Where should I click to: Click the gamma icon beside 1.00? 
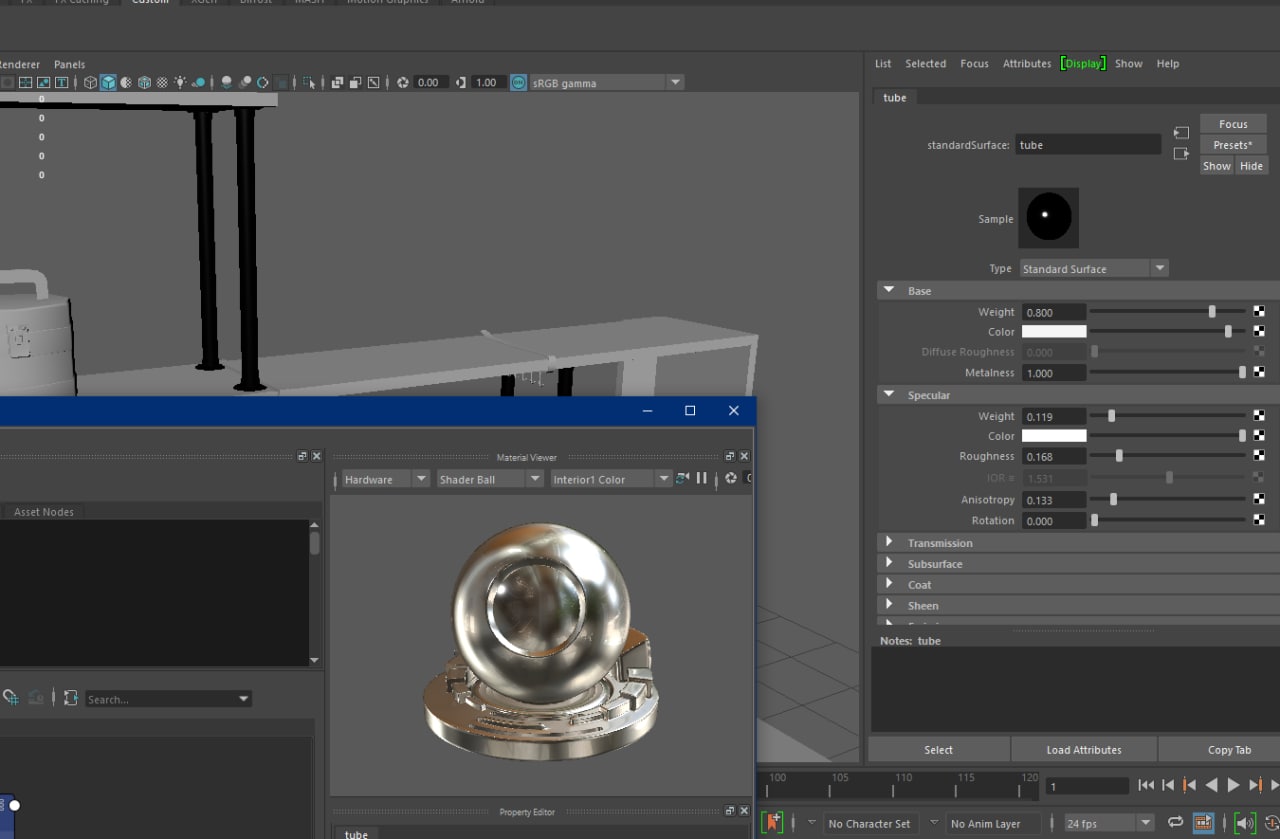click(x=461, y=83)
